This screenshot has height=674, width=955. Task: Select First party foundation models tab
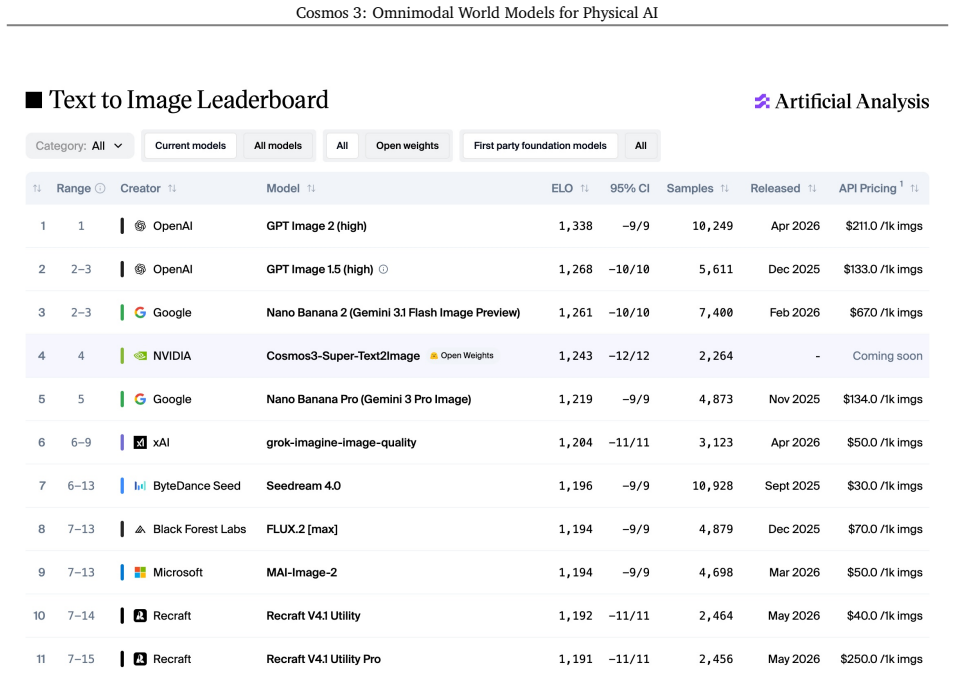pos(540,146)
